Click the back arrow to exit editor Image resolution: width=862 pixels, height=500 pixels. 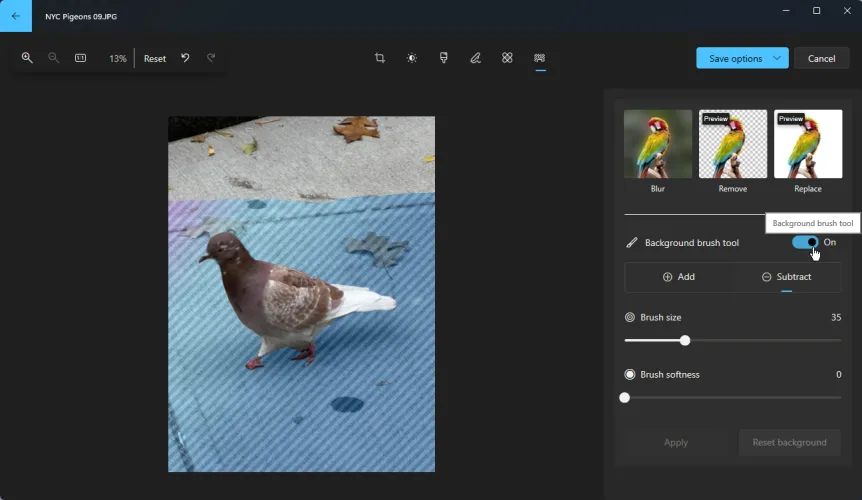pyautogui.click(x=15, y=16)
